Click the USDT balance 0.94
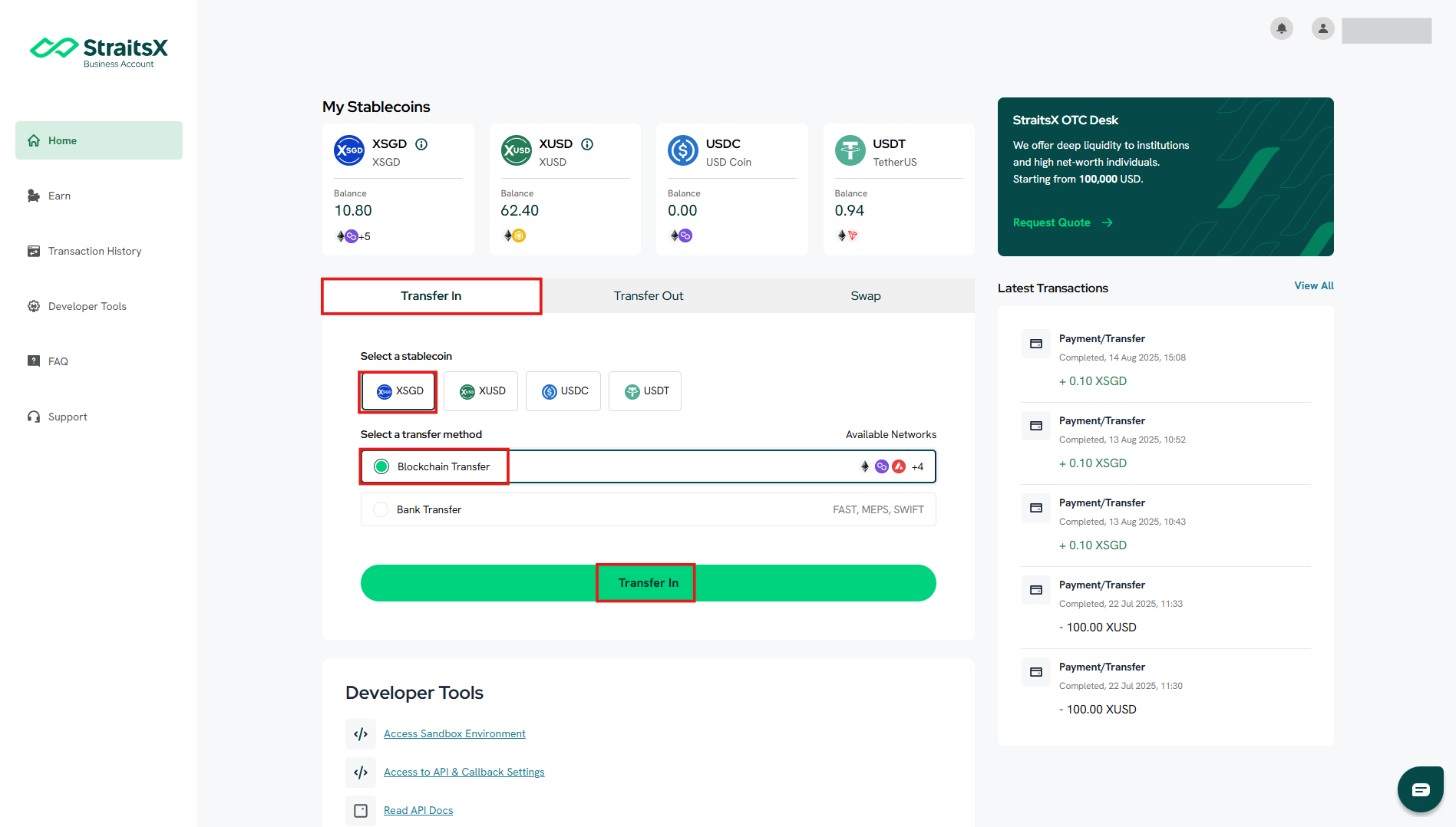Screen dimensions: 1456x827 click(850, 210)
